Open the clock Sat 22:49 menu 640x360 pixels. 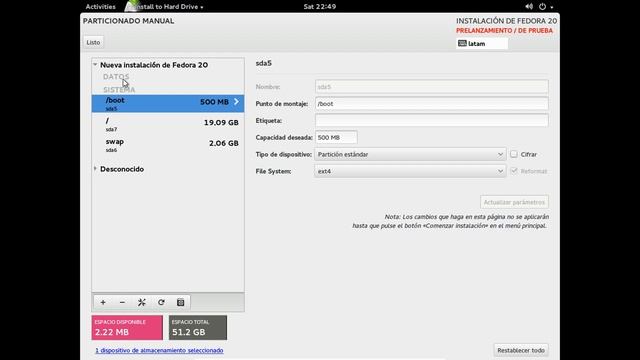(x=320, y=7)
